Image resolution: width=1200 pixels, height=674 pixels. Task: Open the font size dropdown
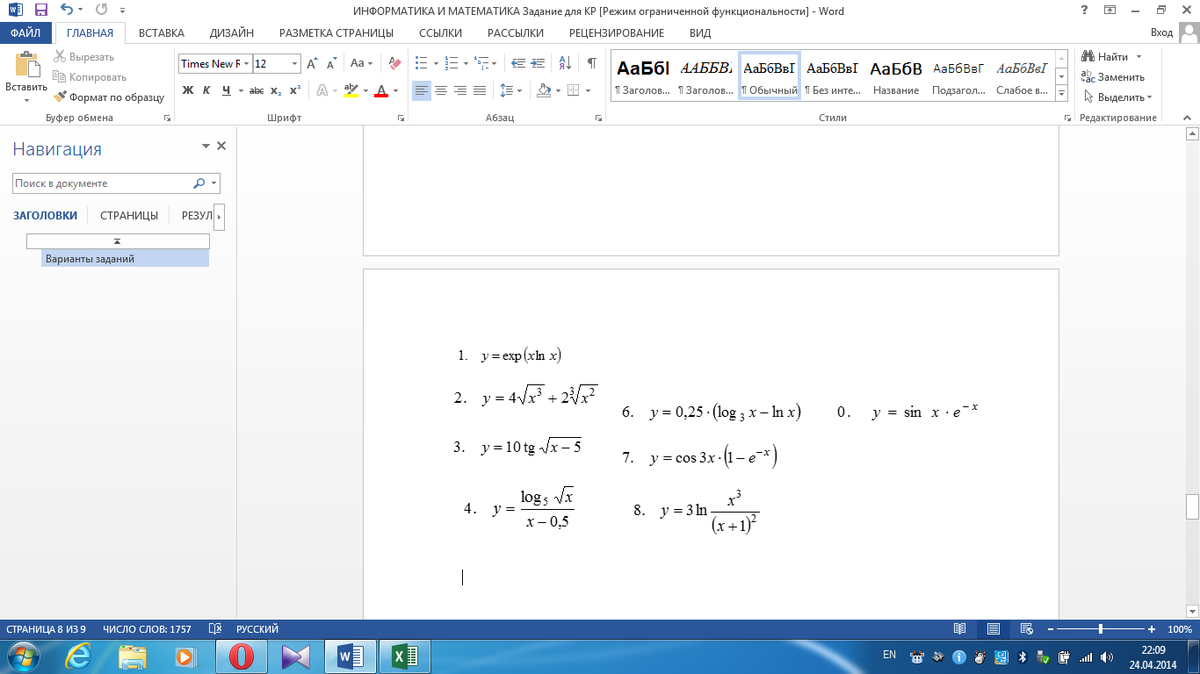pos(295,63)
